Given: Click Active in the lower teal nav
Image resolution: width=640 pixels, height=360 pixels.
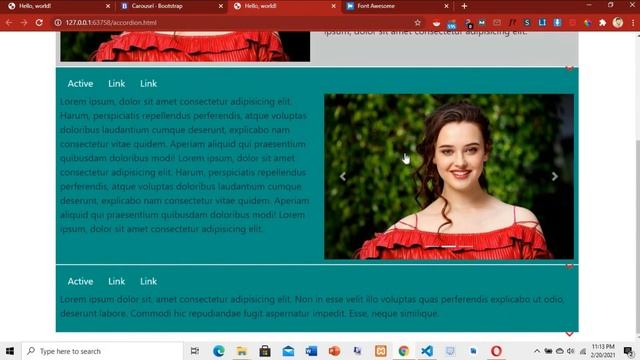Looking at the screenshot, I should pos(80,282).
